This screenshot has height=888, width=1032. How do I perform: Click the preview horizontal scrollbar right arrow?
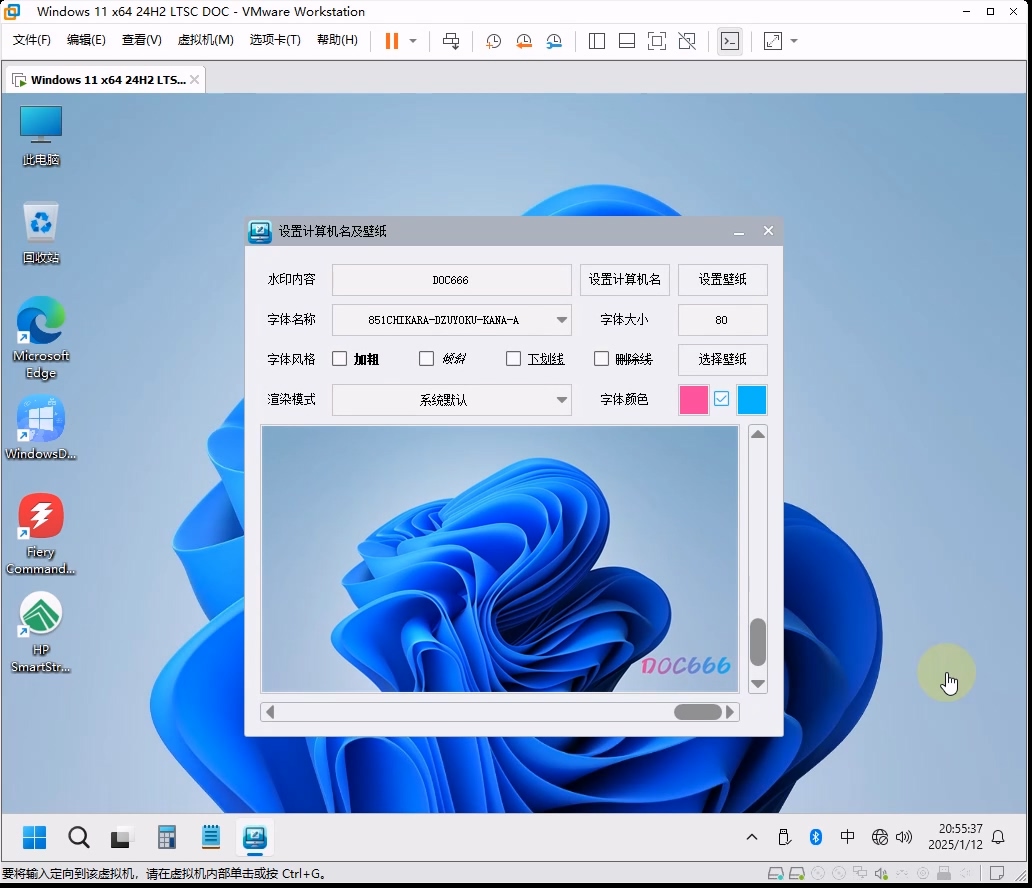730,712
